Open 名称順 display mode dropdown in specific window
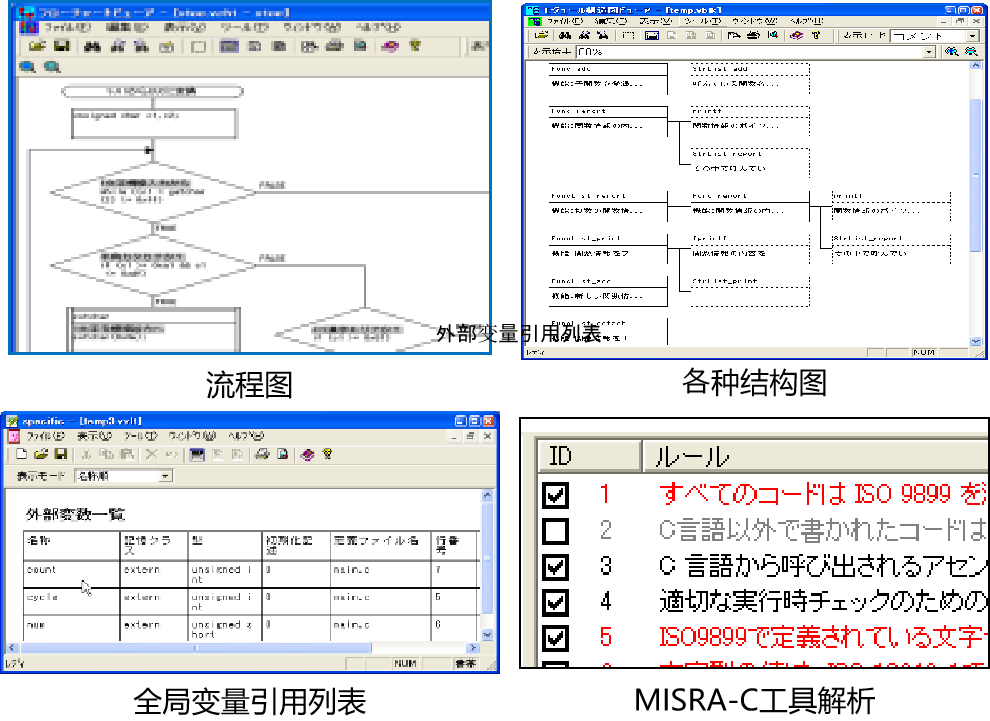Image resolution: width=990 pixels, height=721 pixels. coord(165,476)
